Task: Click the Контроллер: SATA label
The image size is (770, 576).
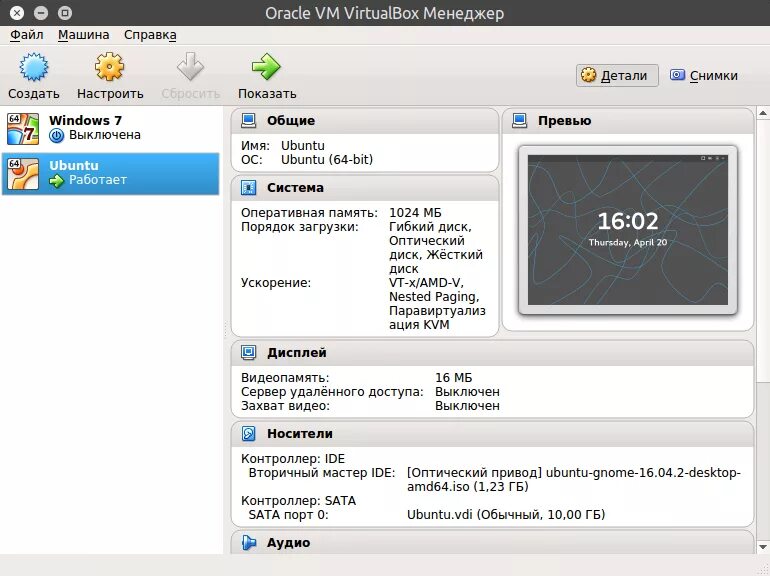Action: tap(298, 501)
